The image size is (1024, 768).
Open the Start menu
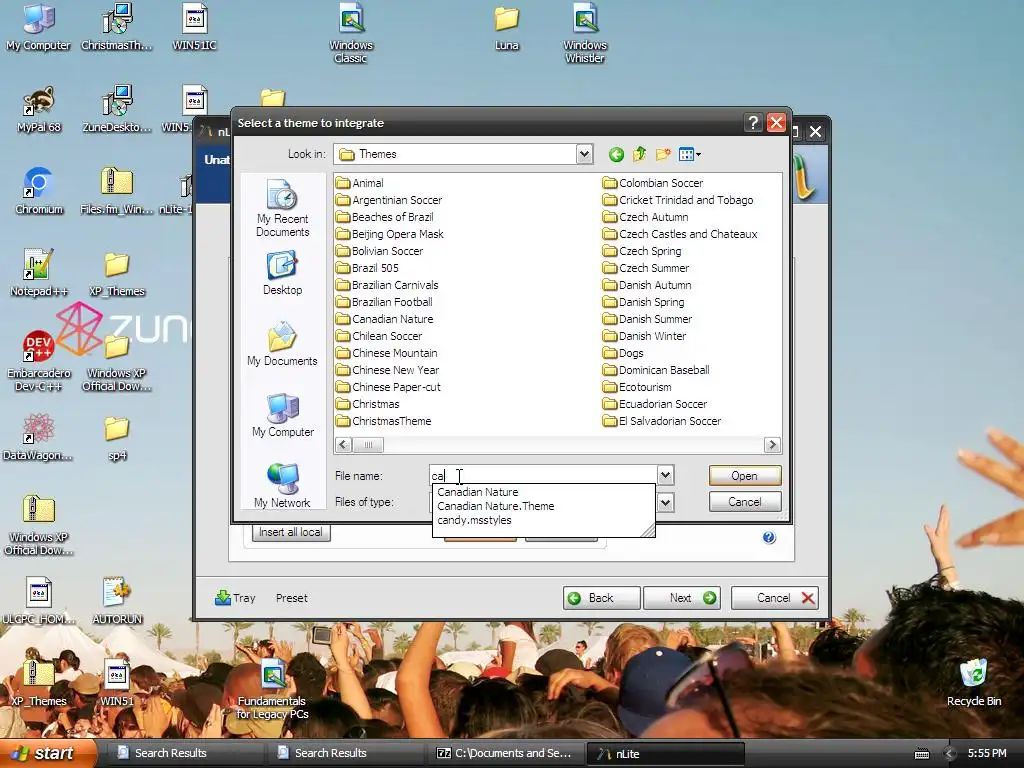48,753
